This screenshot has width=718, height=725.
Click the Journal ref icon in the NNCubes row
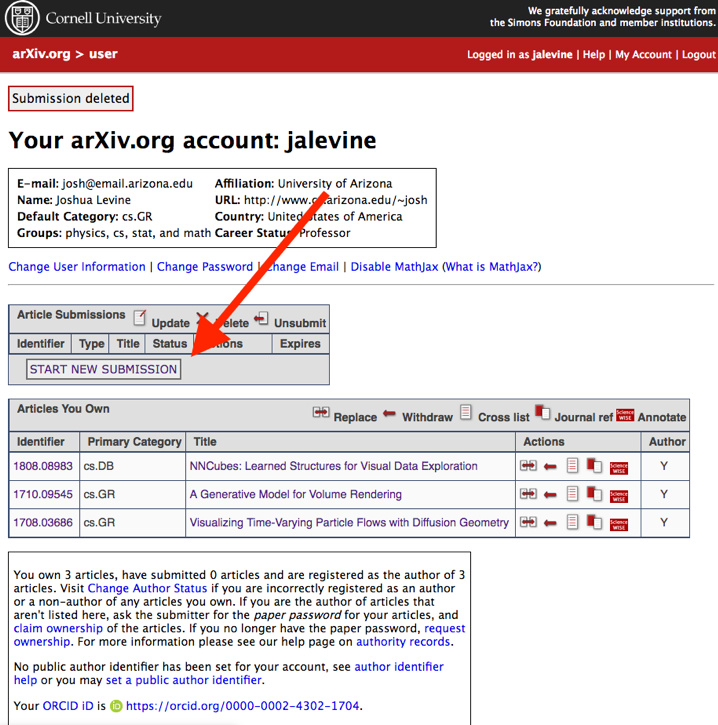tap(594, 466)
